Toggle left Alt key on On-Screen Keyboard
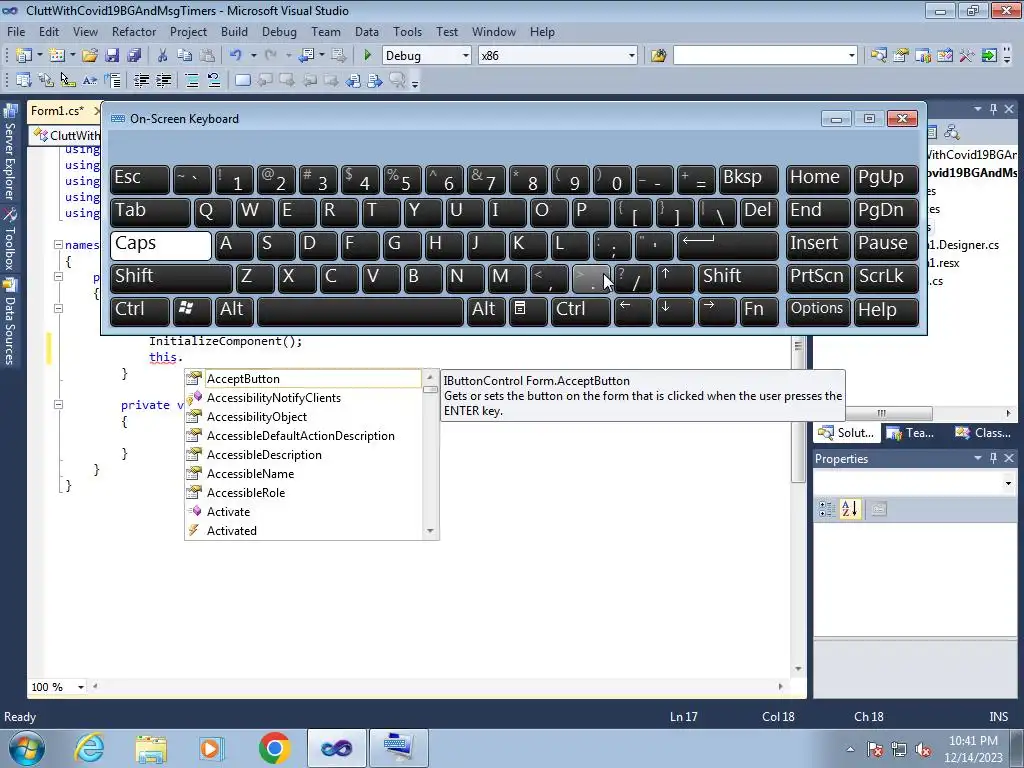Screen dimensions: 1024x768 click(234, 312)
